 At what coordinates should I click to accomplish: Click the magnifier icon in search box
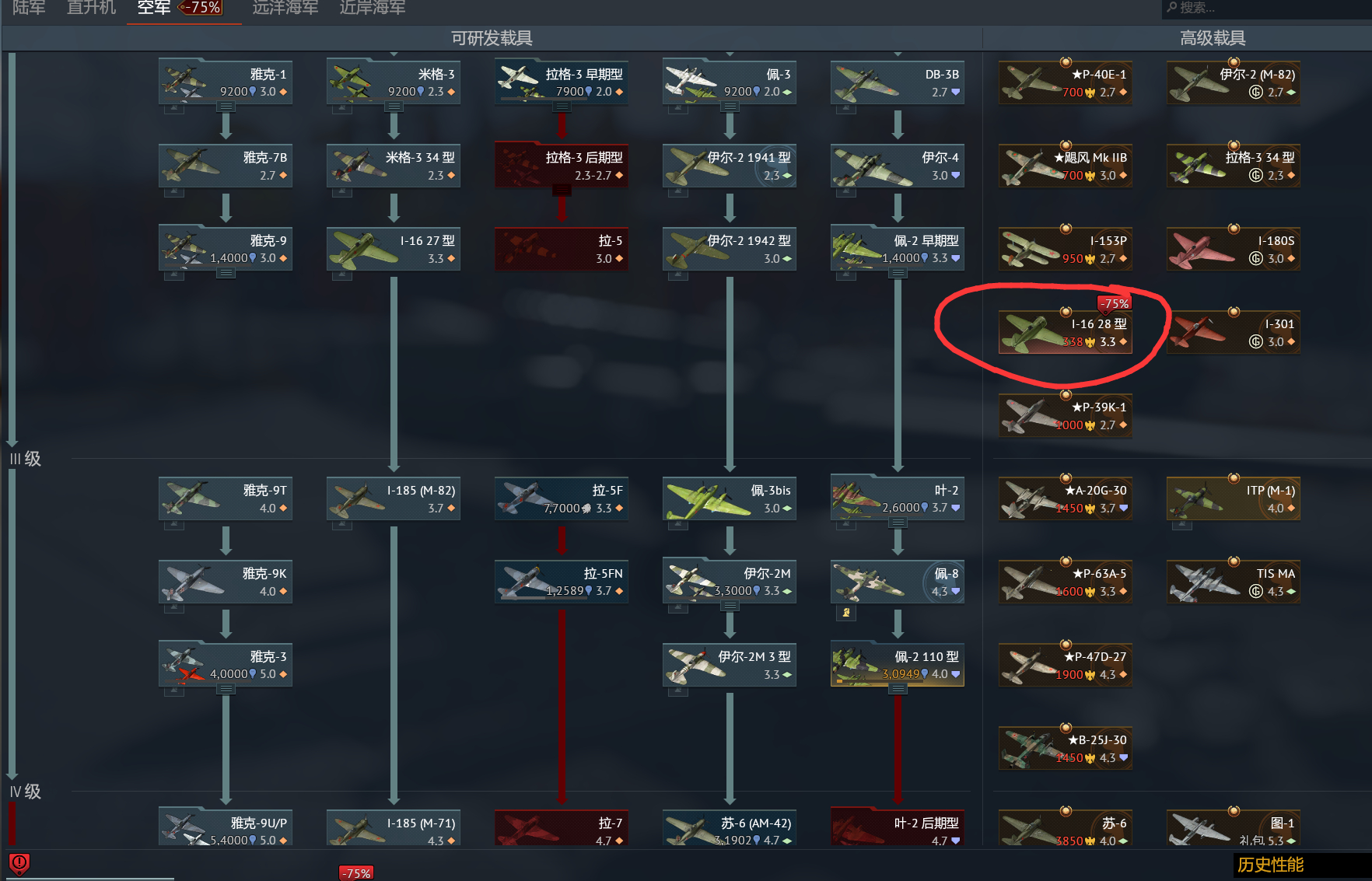pos(1171,7)
